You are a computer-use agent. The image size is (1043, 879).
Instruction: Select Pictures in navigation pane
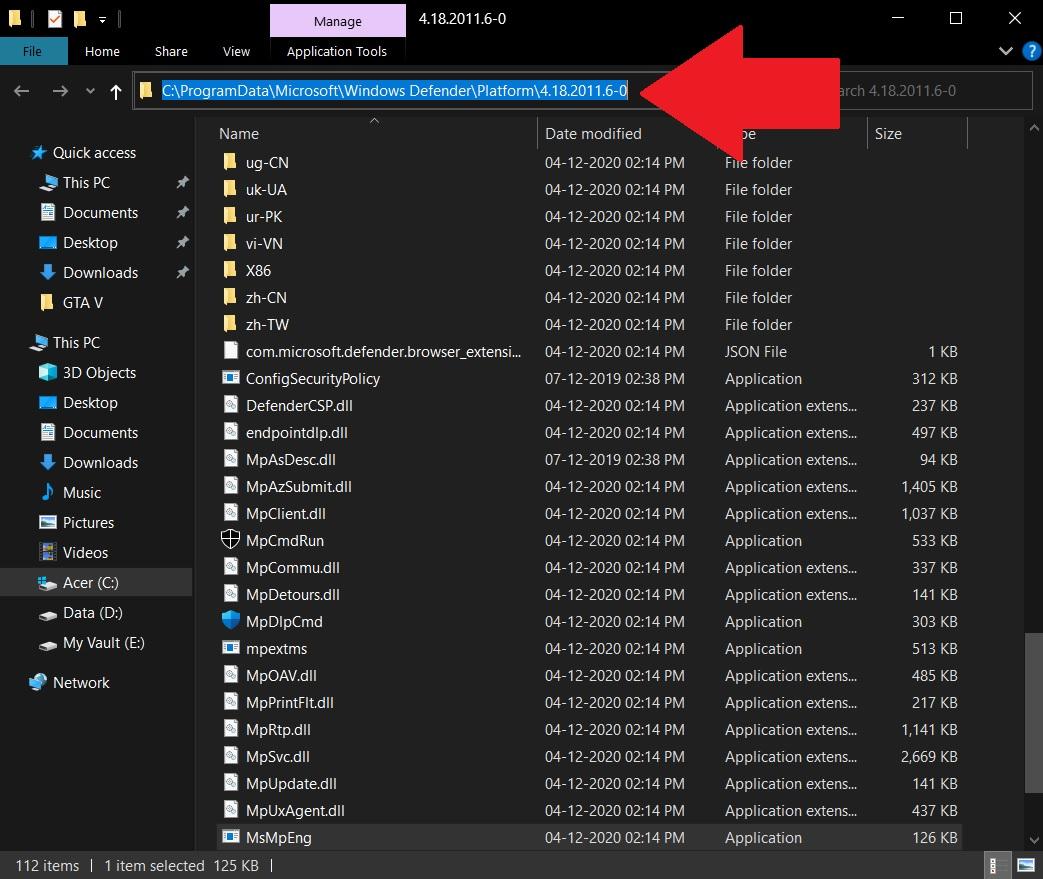88,522
